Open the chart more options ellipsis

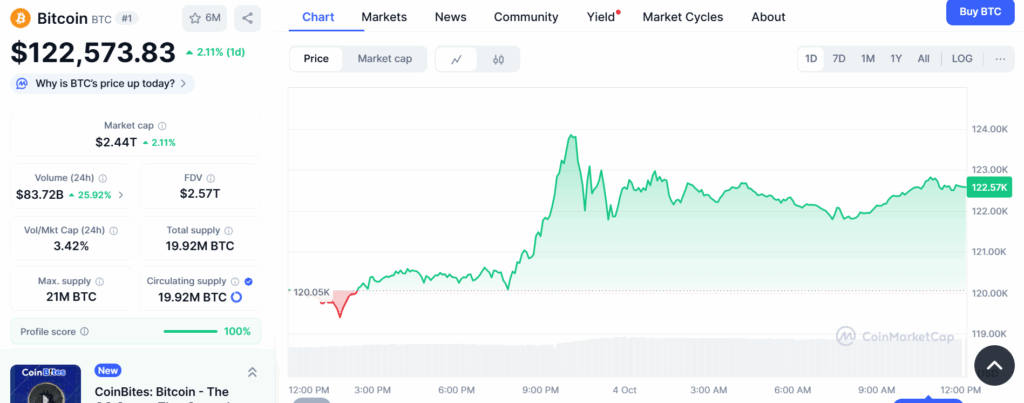pos(1000,59)
